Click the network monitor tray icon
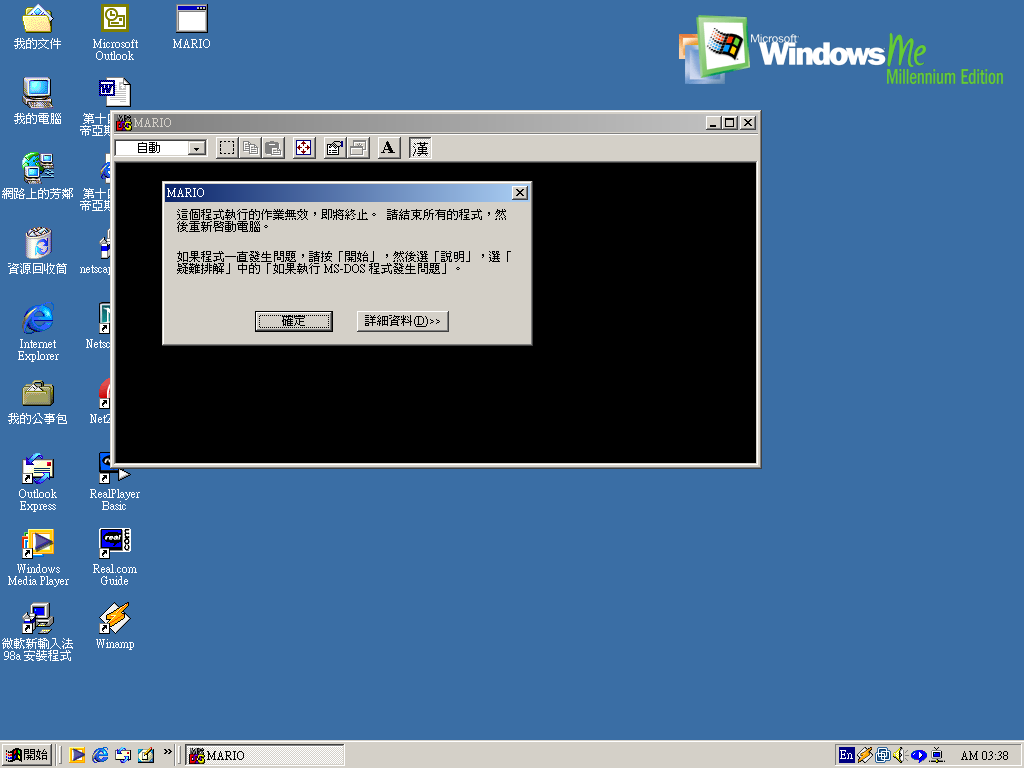This screenshot has width=1024, height=768. pos(937,755)
